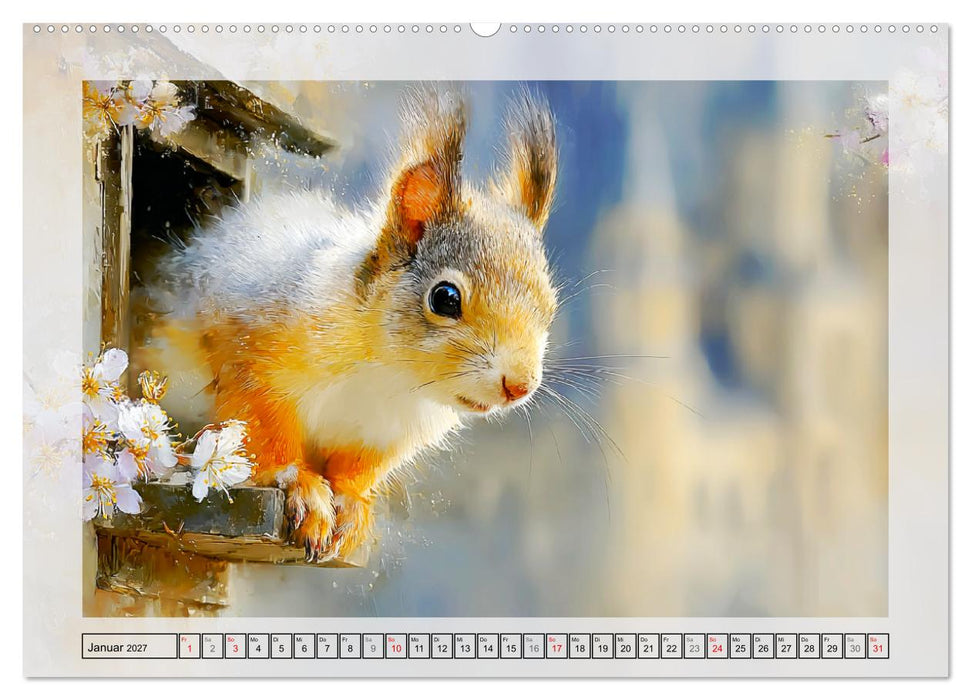Select the date cell numbered 15
The height and width of the screenshot is (700, 971).
[x=510, y=645]
